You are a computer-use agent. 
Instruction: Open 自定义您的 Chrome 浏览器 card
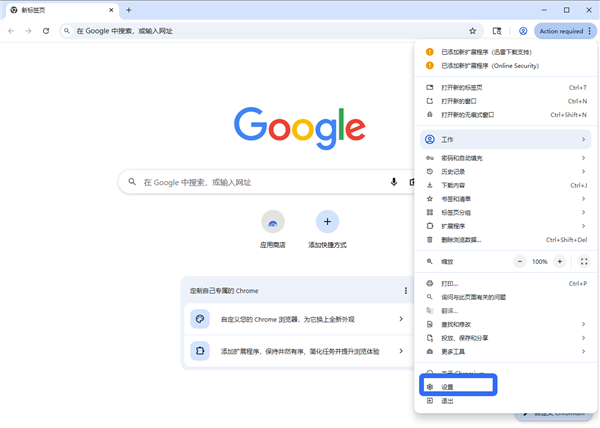coord(297,319)
